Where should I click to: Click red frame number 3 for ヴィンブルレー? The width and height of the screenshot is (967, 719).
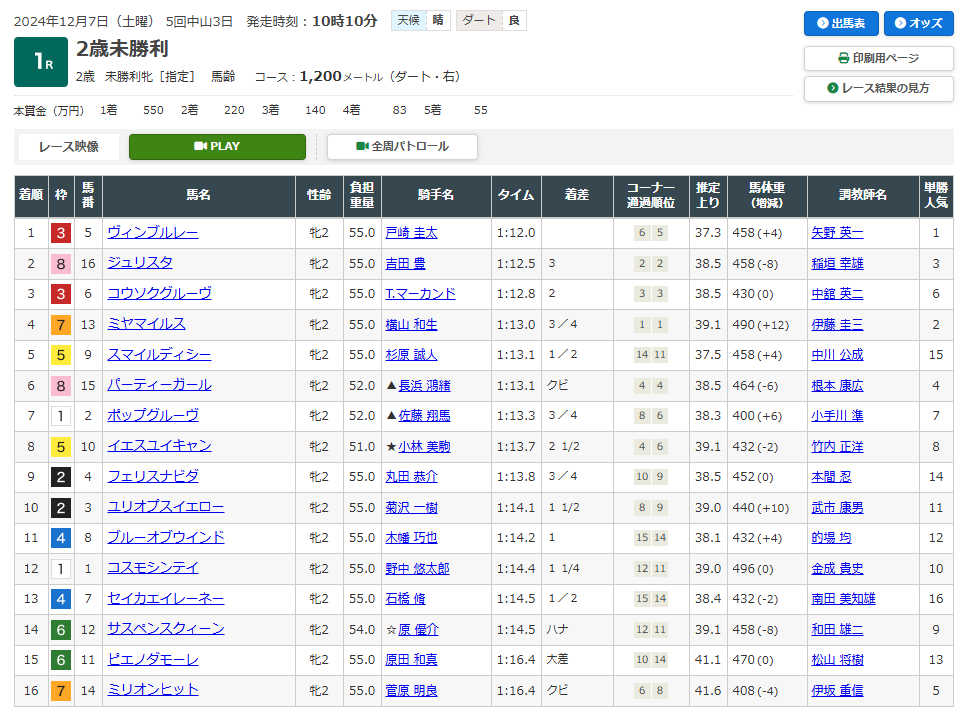[x=61, y=233]
